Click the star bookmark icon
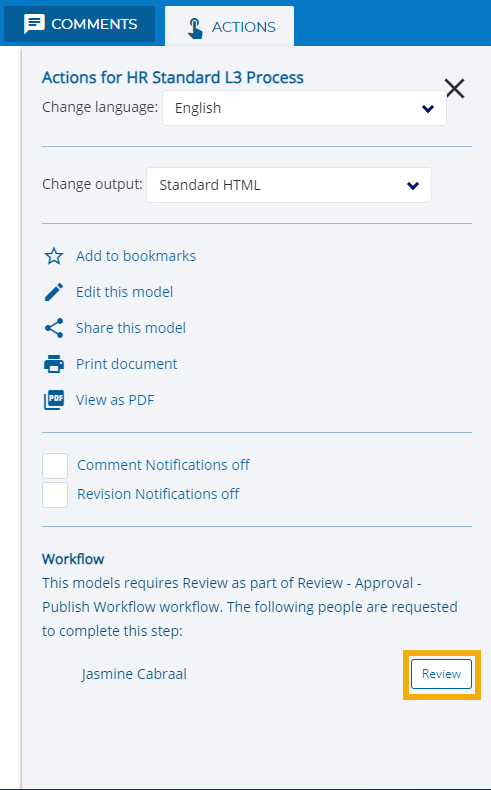 (x=54, y=256)
